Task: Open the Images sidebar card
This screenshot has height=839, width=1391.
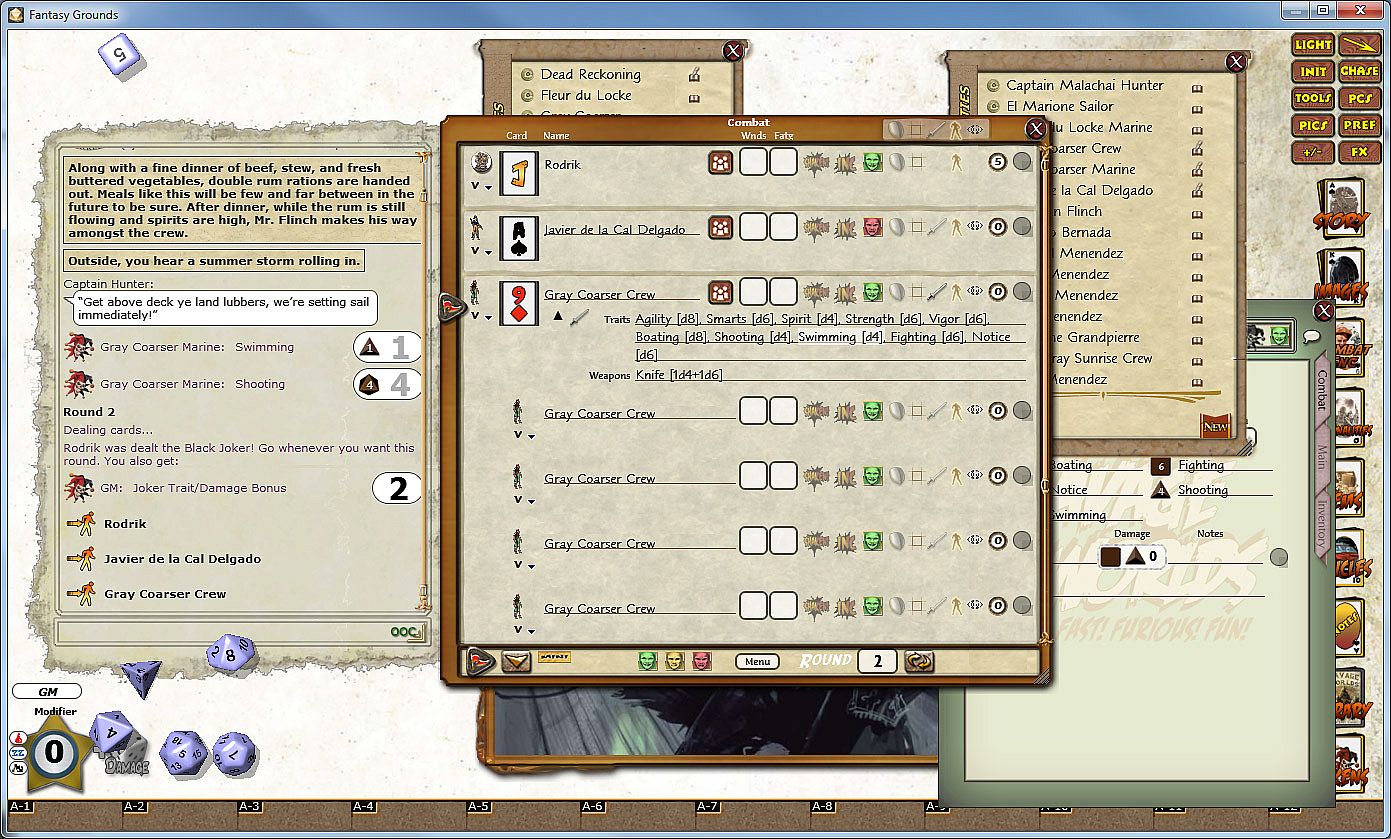Action: click(x=1340, y=278)
